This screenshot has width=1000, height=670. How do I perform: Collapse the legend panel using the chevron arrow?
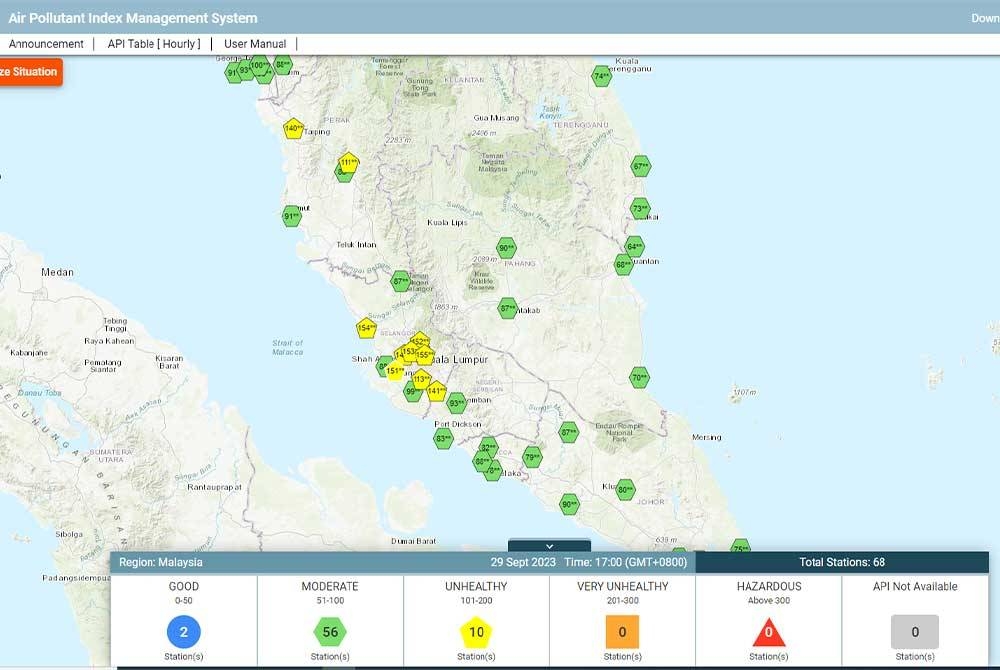(548, 545)
